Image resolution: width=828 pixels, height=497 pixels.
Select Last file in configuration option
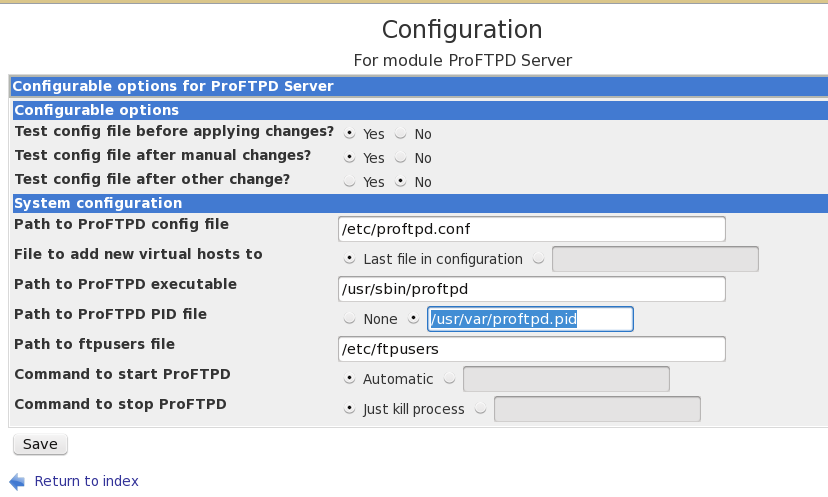(x=349, y=258)
